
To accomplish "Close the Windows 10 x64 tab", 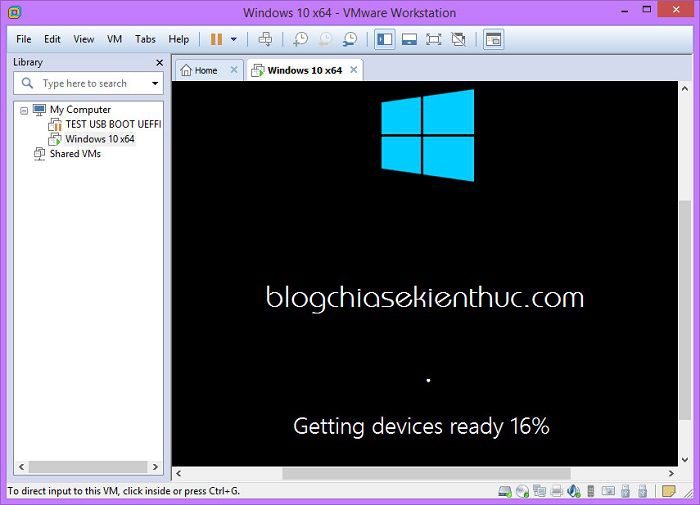I will click(x=354, y=70).
